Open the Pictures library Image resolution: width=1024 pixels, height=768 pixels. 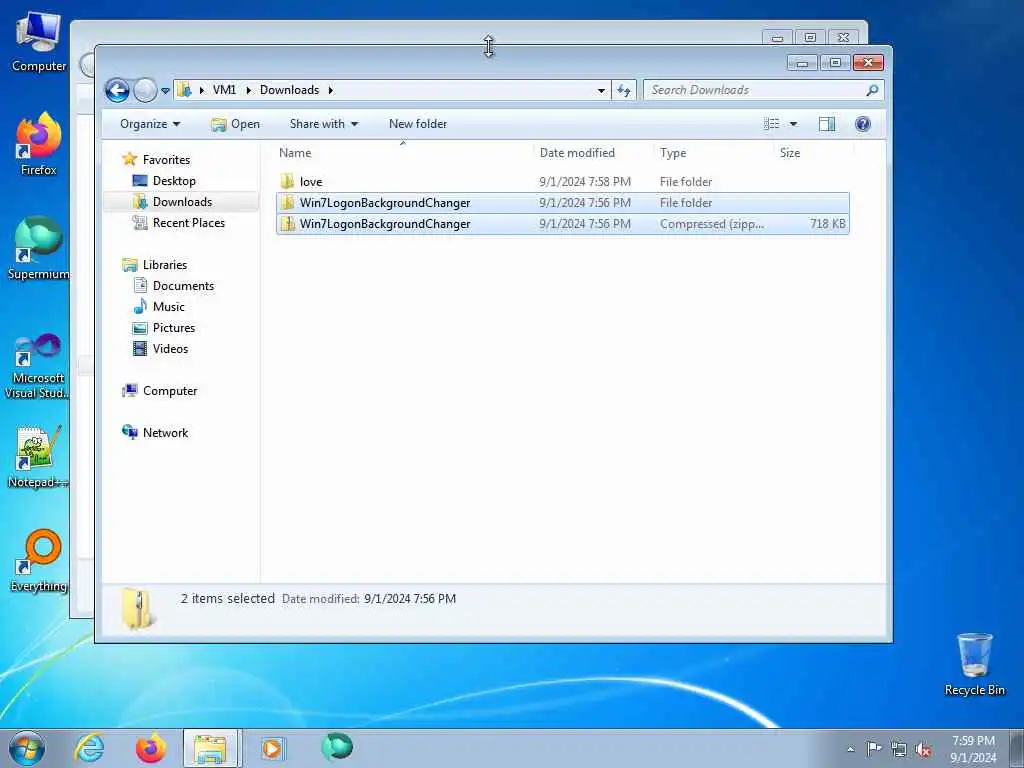coord(174,327)
